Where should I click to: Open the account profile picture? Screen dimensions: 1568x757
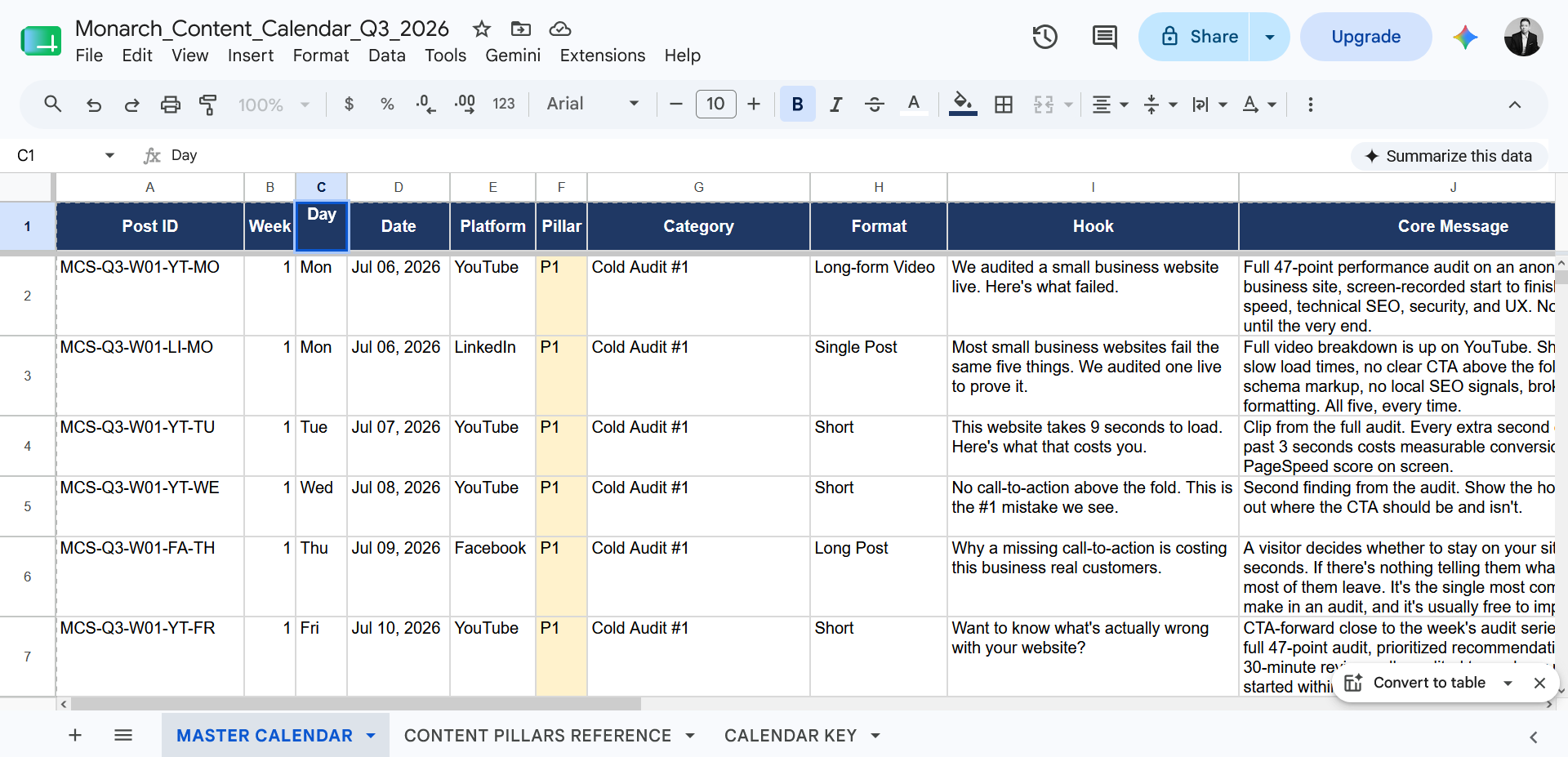(x=1523, y=37)
